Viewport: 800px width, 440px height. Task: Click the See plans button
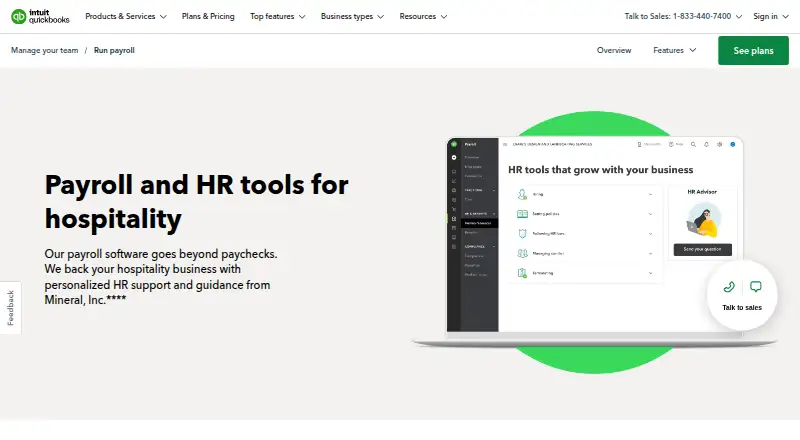(x=753, y=51)
